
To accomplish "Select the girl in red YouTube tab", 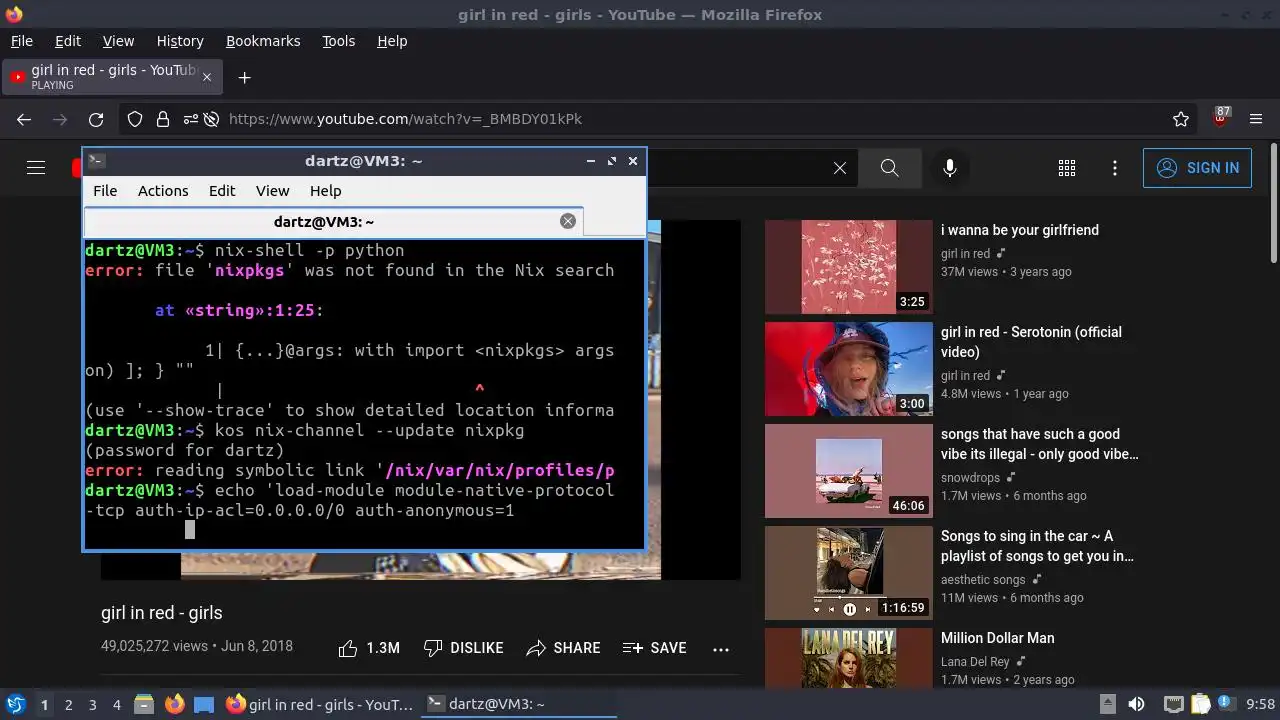I will (110, 77).
